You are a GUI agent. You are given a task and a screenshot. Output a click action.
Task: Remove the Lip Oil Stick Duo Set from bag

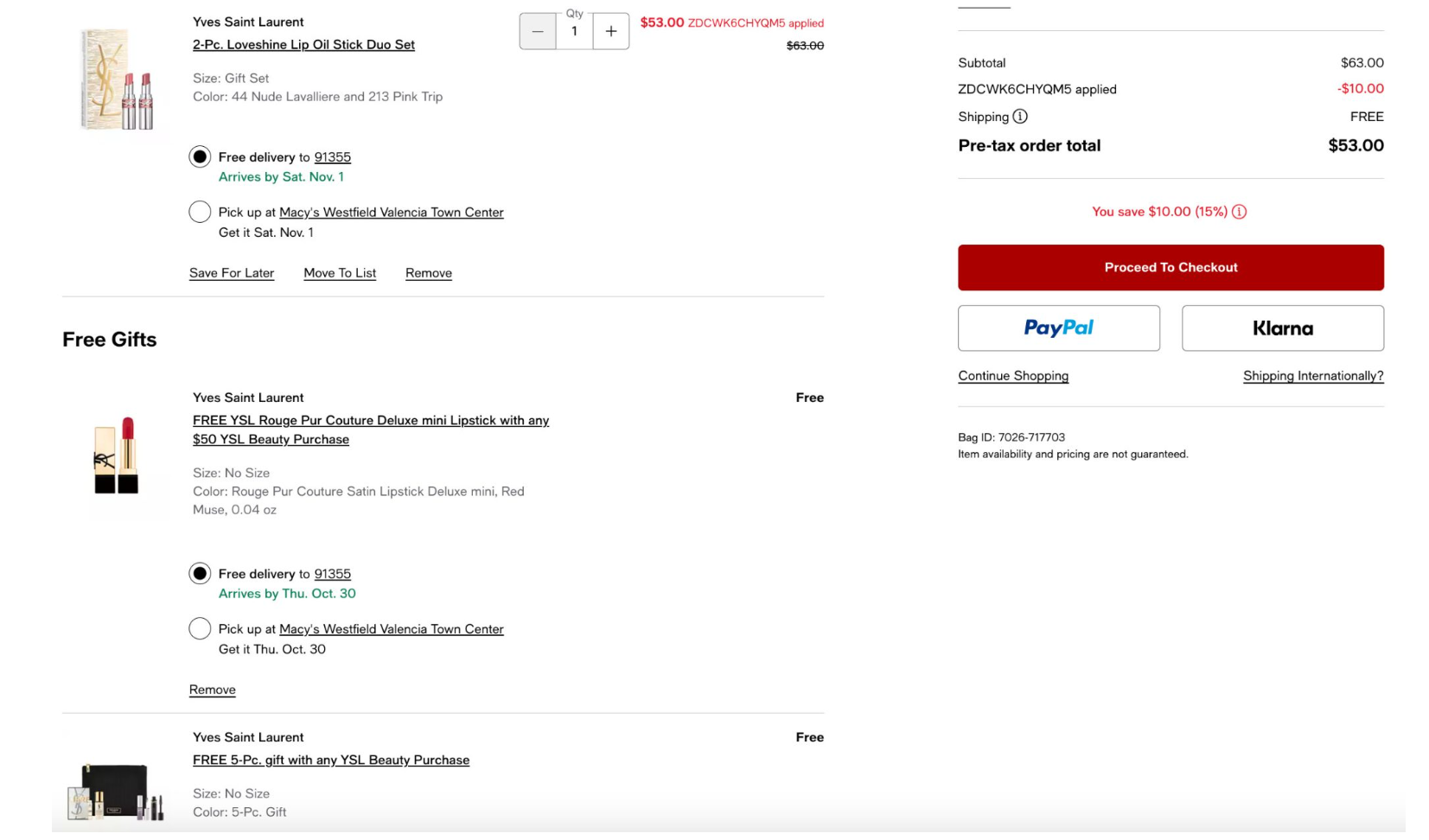click(429, 273)
